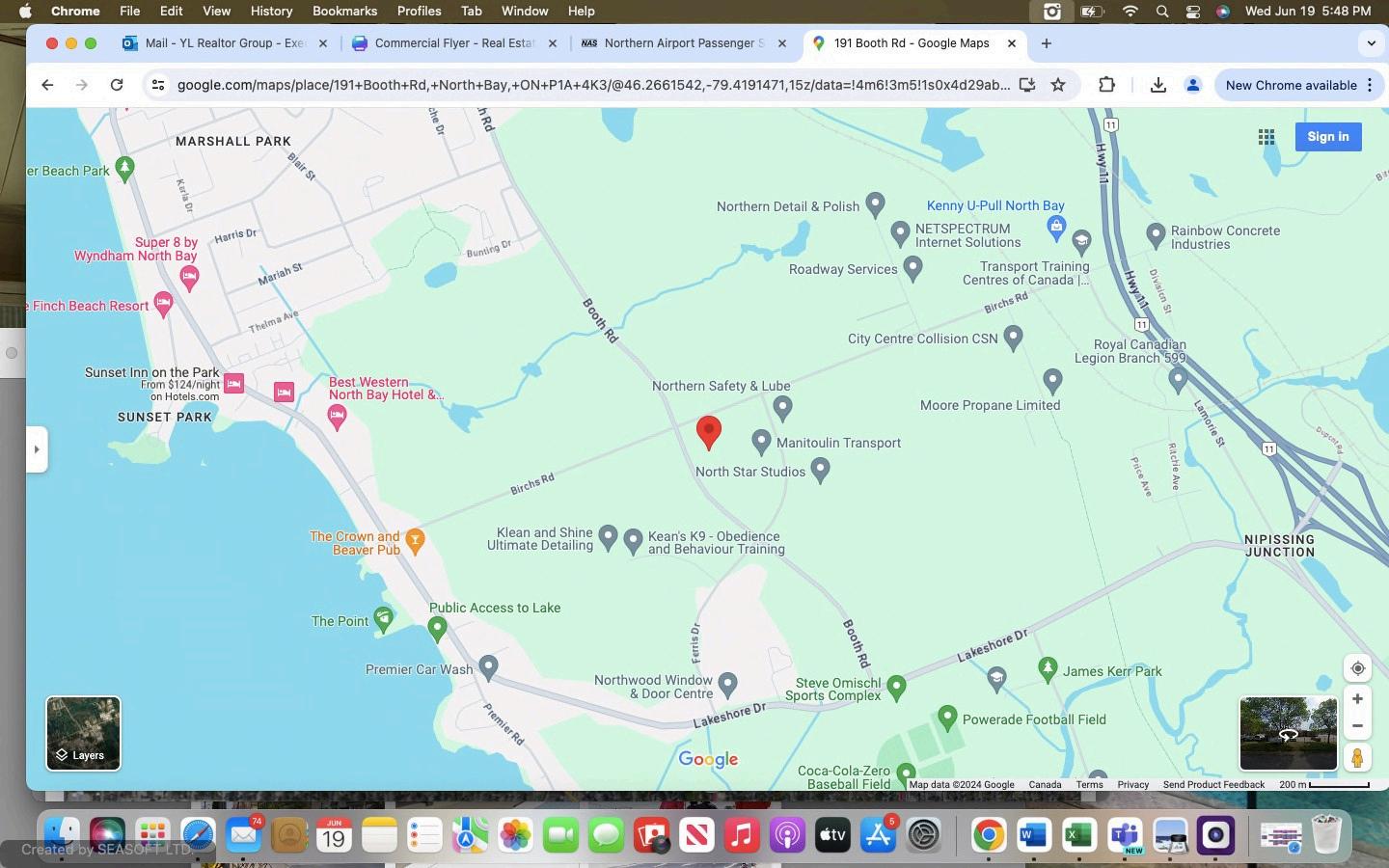Open the Chrome profile icon

[1193, 85]
